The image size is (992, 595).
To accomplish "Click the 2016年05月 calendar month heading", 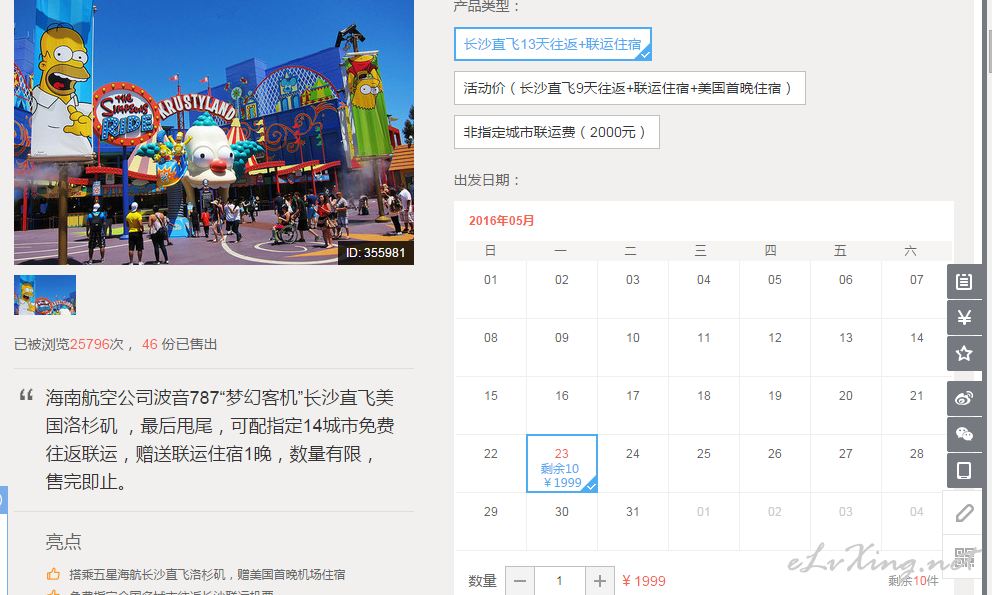I will tap(502, 221).
